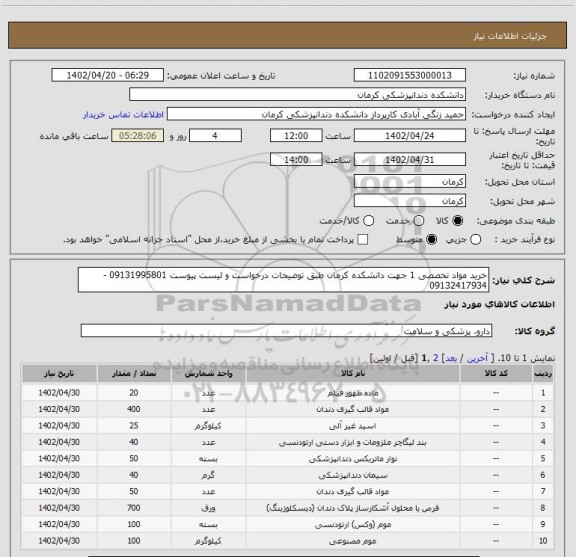
Task: Select item name in row 2
Action: pos(353,409)
